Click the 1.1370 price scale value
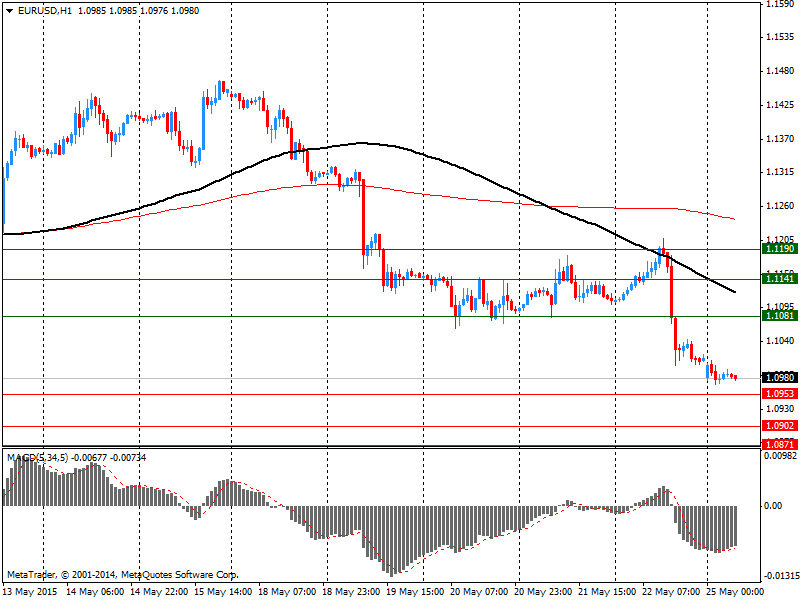This screenshot has height=600, width=800. pyautogui.click(x=781, y=139)
